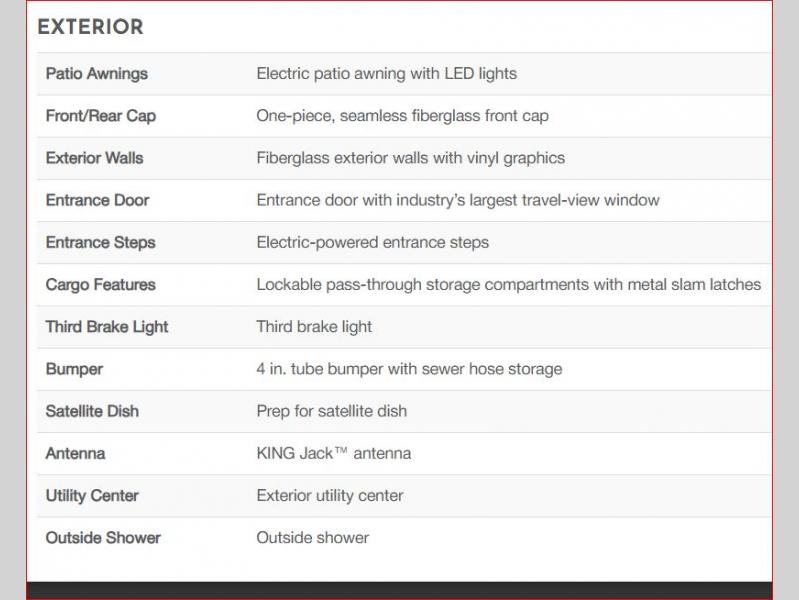Image resolution: width=799 pixels, height=600 pixels.
Task: Click the Outside Shower row label
Action: 103,538
